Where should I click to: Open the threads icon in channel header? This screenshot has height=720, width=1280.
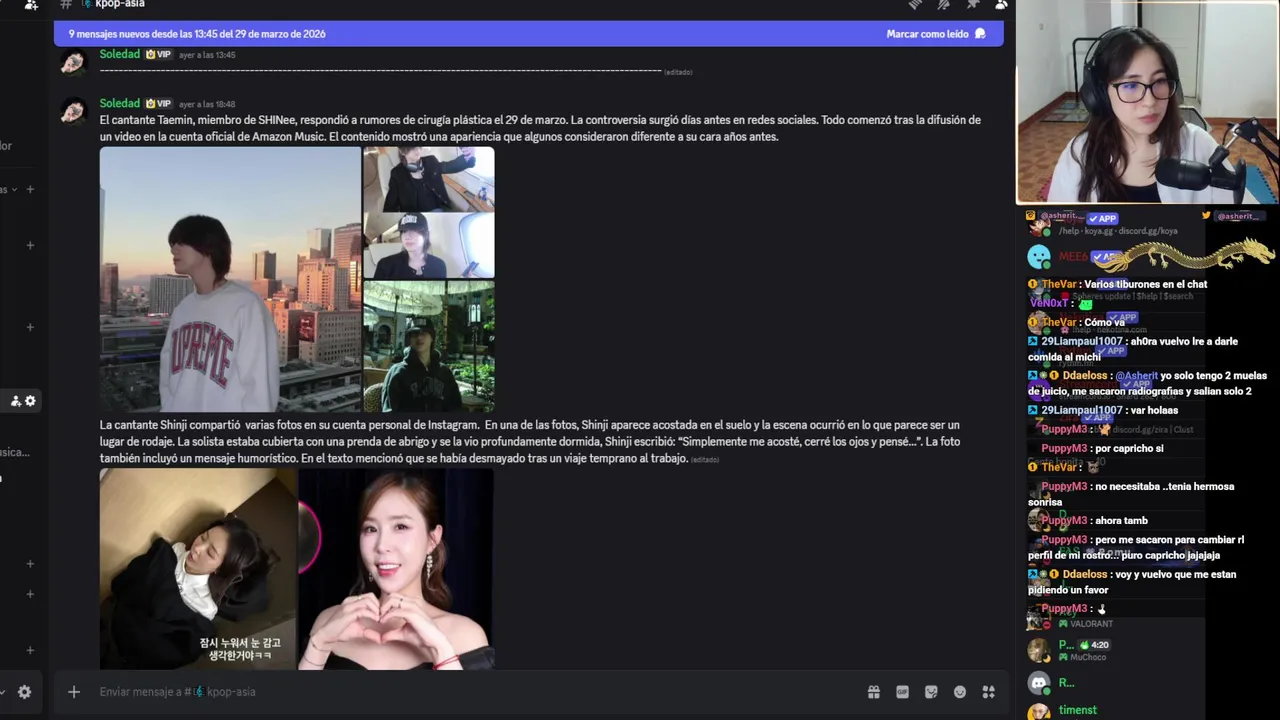point(914,4)
